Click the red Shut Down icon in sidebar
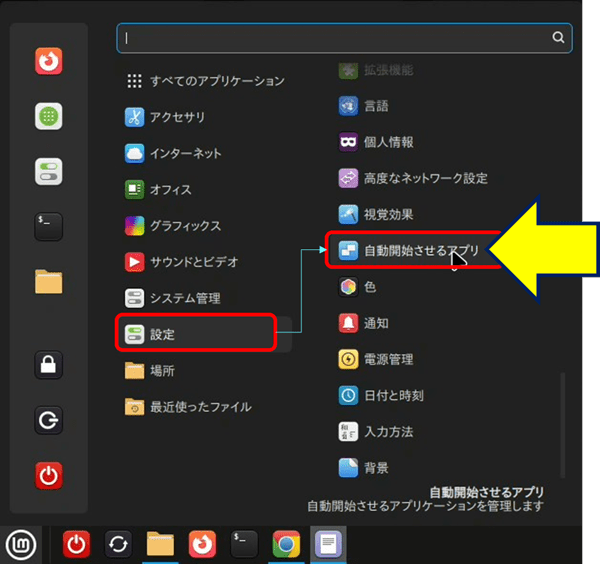600x564 pixels. point(49,476)
